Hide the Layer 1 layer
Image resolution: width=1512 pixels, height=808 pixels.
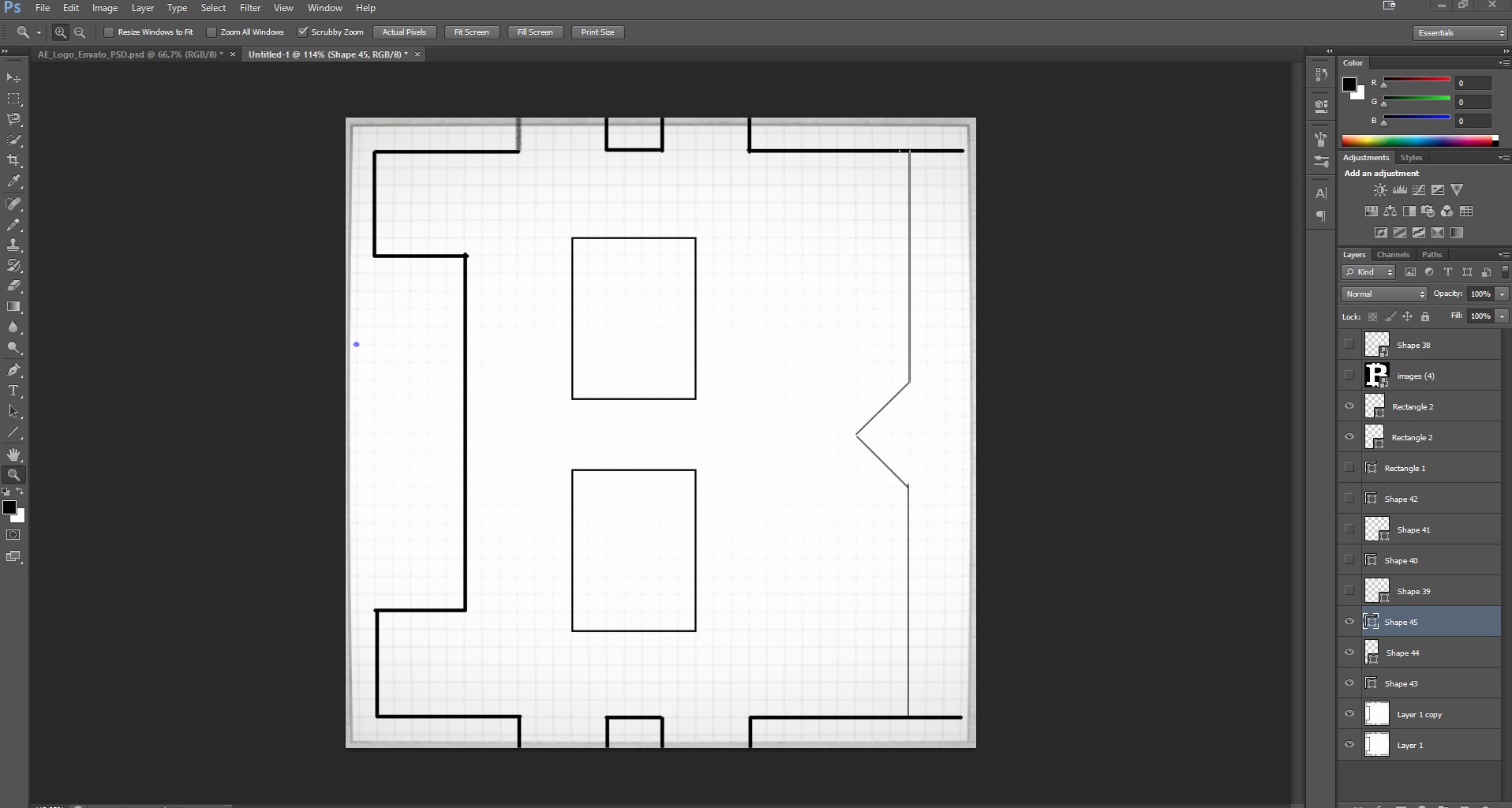(1349, 745)
